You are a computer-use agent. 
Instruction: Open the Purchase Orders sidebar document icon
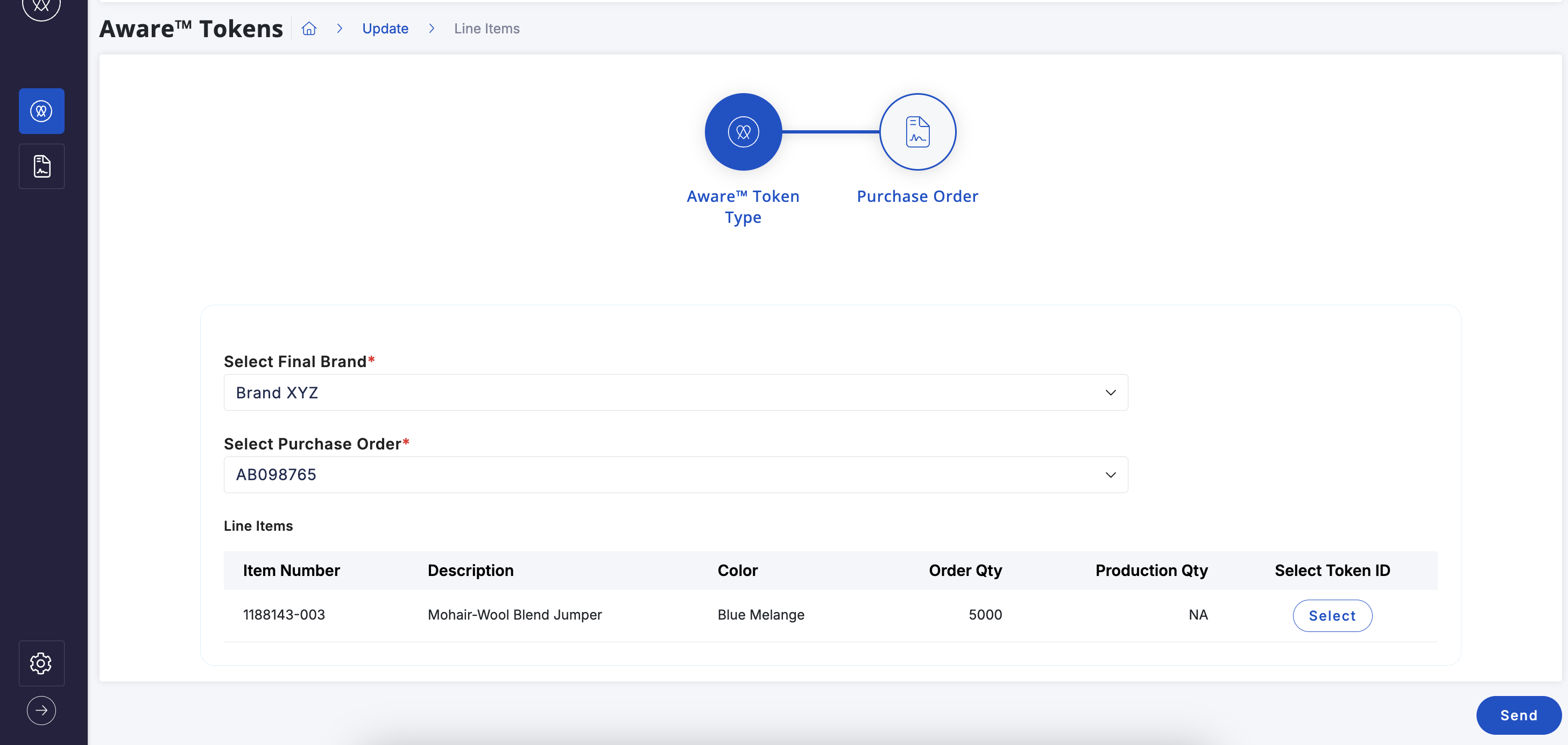(41, 166)
